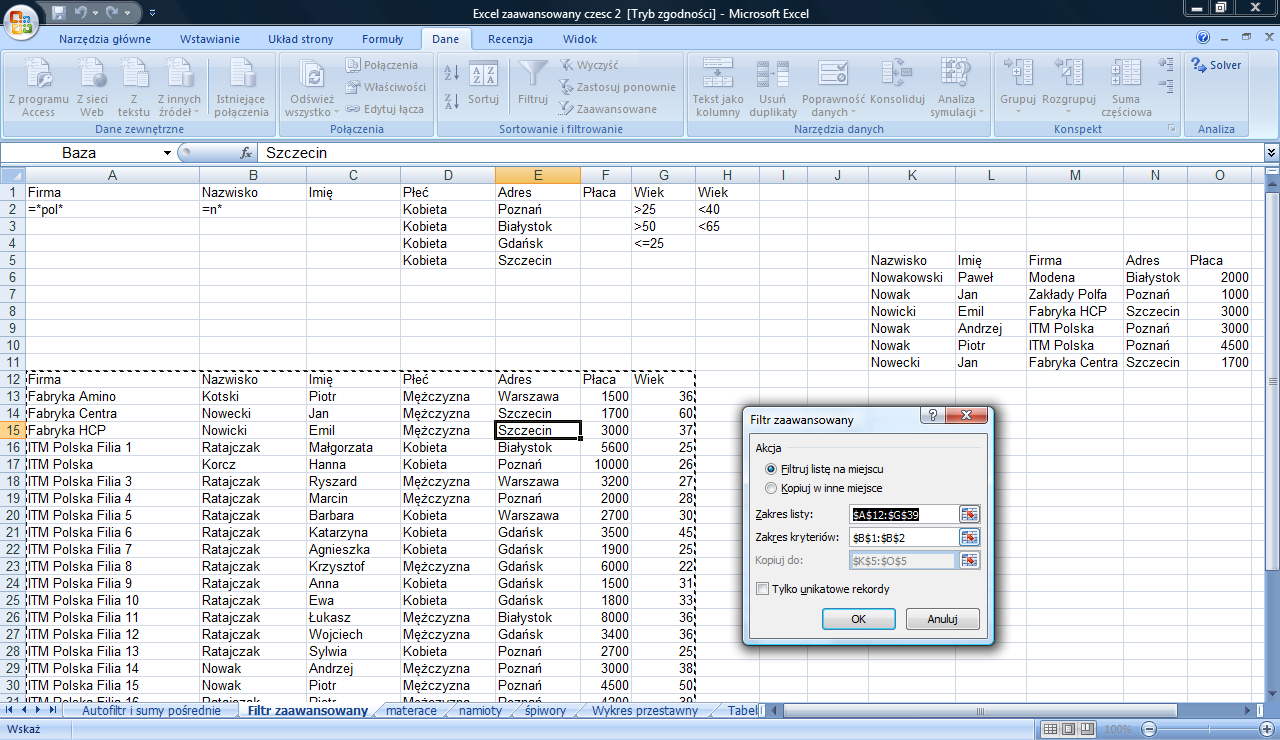This screenshot has height=740, width=1280.
Task: Click the Office button logo
Action: point(21,20)
